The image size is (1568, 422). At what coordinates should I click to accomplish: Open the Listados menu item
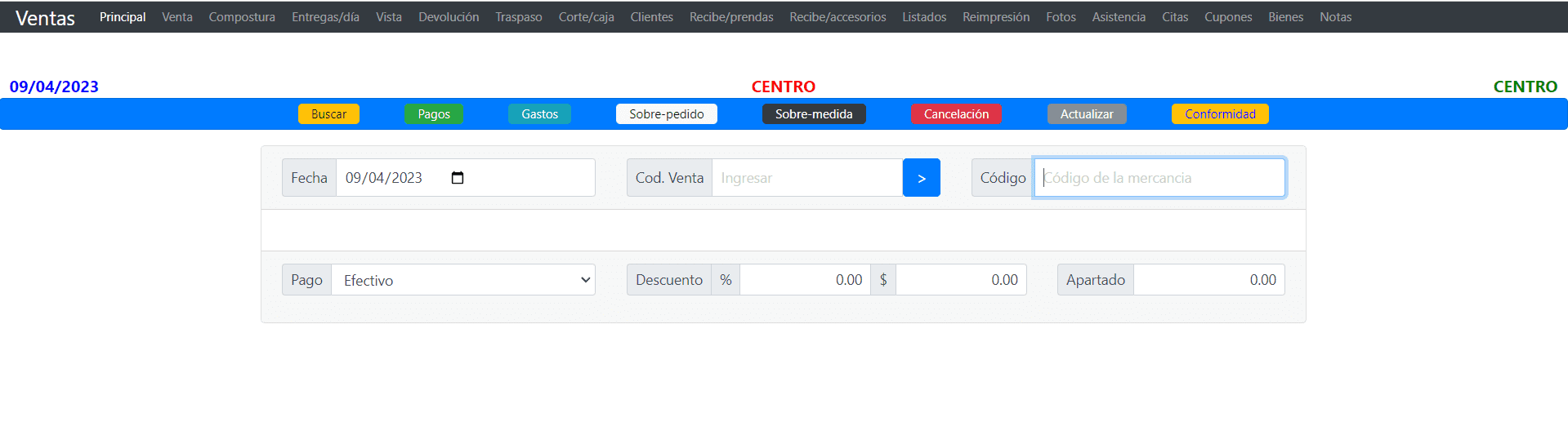click(x=924, y=17)
